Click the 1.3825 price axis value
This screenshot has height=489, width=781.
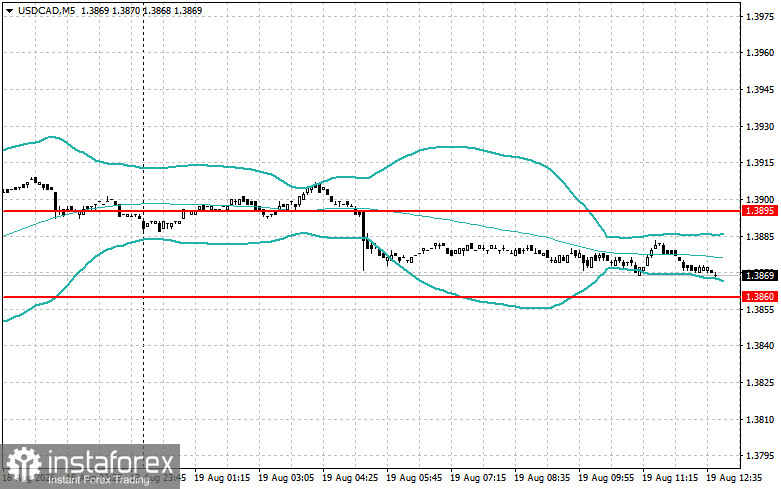click(760, 382)
